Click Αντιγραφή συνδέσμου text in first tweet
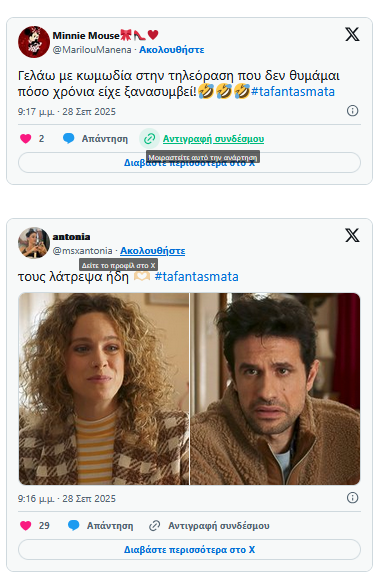 [213, 139]
